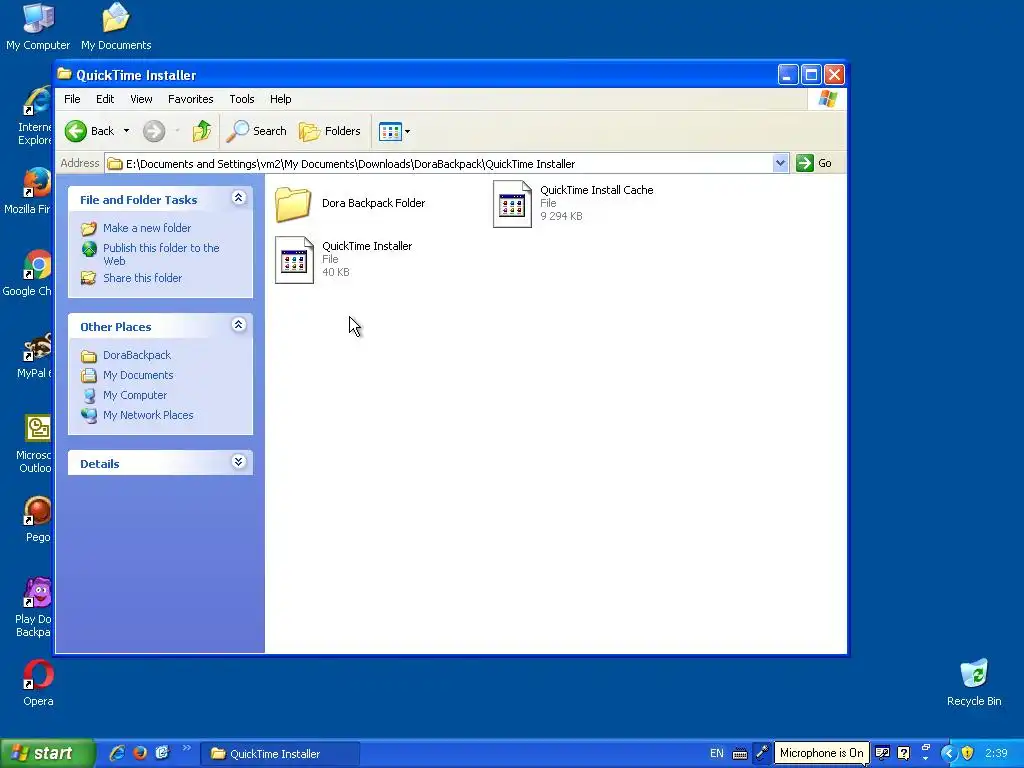Show hidden tray icons arrow
This screenshot has height=768, width=1024.
948,753
